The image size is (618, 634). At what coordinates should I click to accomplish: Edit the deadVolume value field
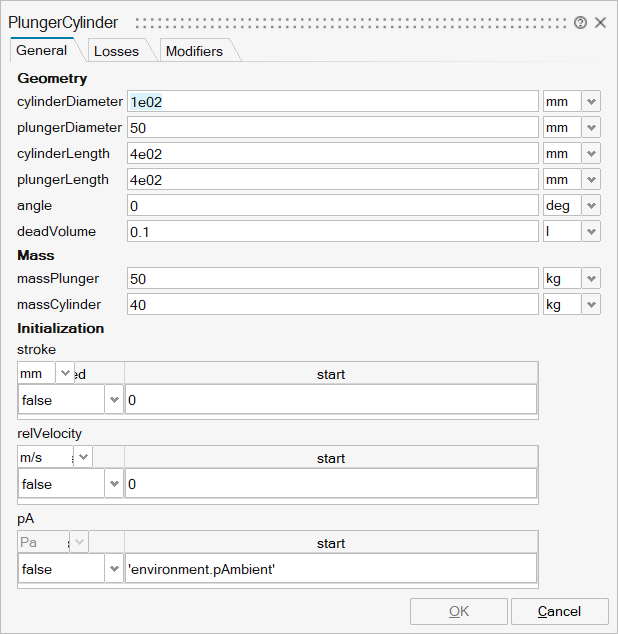click(x=332, y=231)
